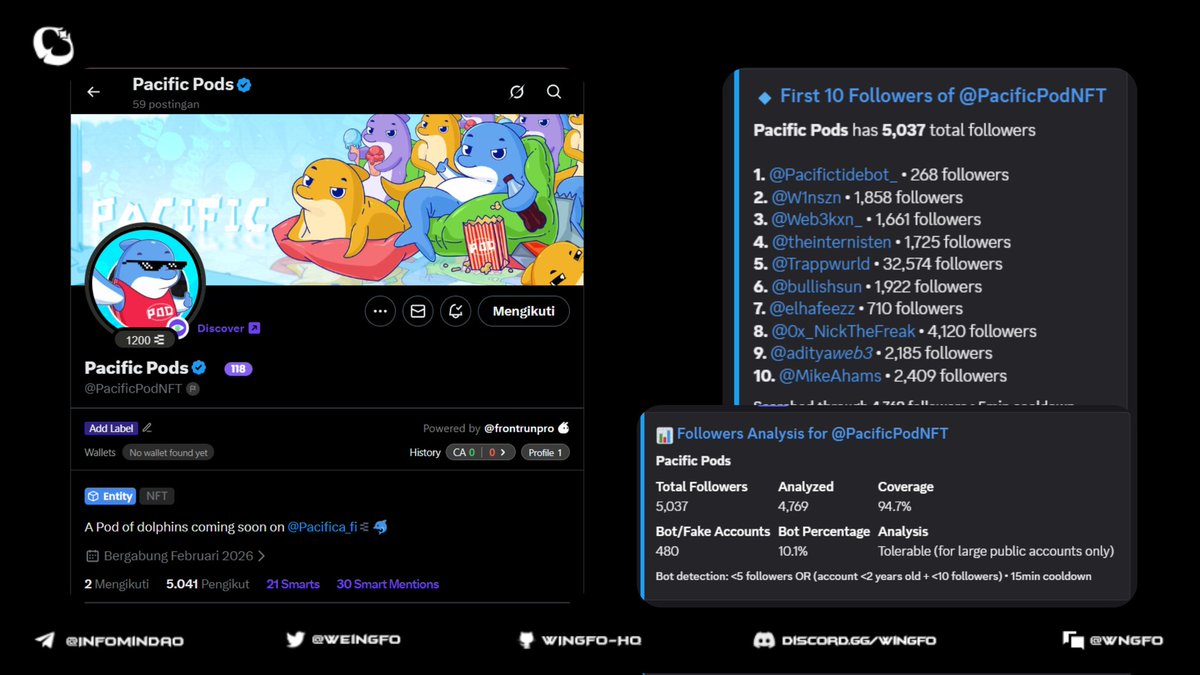The width and height of the screenshot is (1200, 675).
Task: Click the First 10 Followers of @PacificPodNFT title
Action: coord(943,96)
